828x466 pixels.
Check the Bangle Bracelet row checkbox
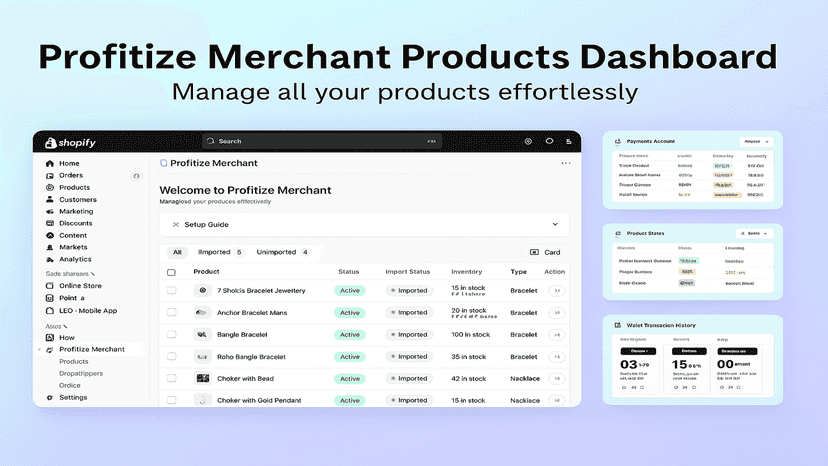(x=172, y=334)
